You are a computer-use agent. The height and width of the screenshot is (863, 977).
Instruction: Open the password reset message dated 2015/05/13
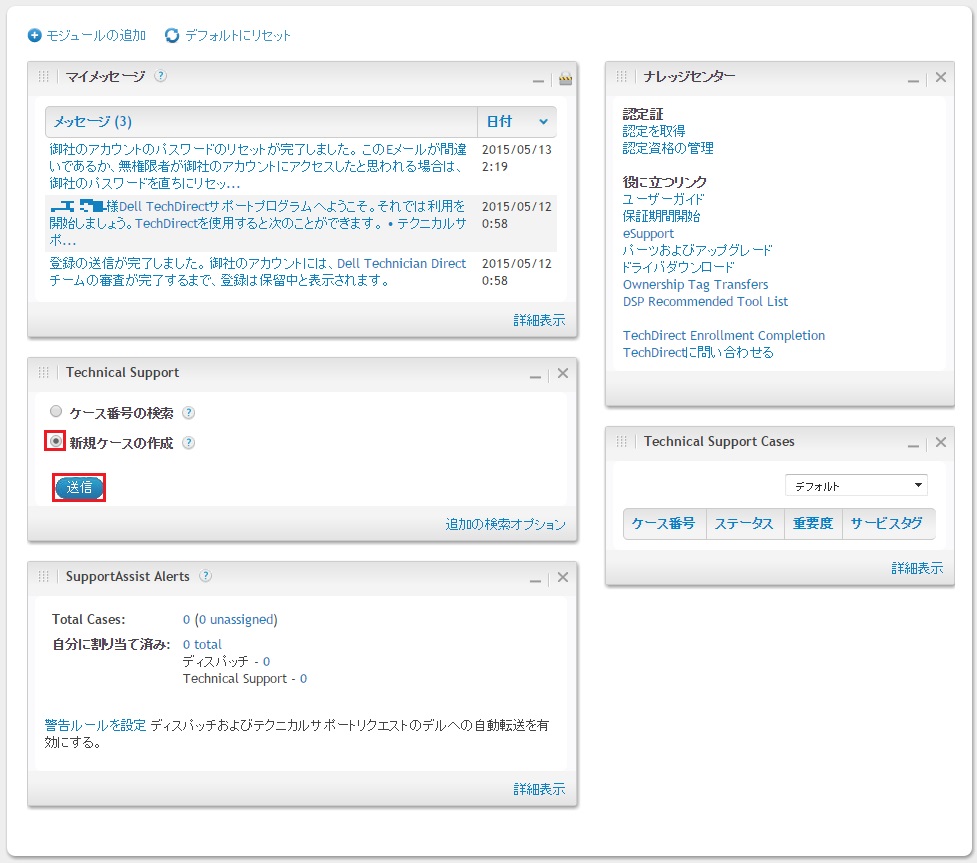(x=258, y=166)
